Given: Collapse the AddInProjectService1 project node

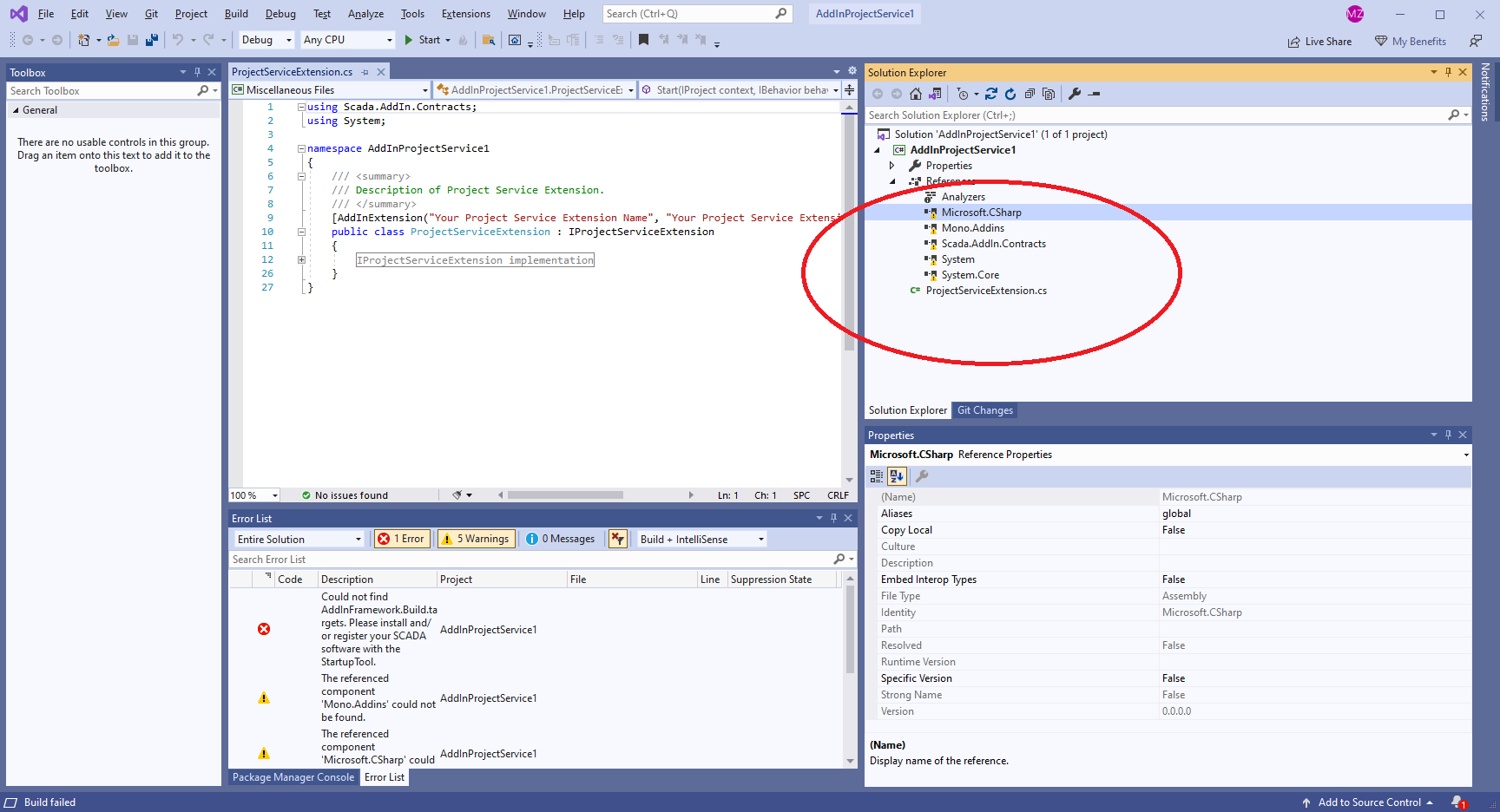Looking at the screenshot, I should point(878,150).
